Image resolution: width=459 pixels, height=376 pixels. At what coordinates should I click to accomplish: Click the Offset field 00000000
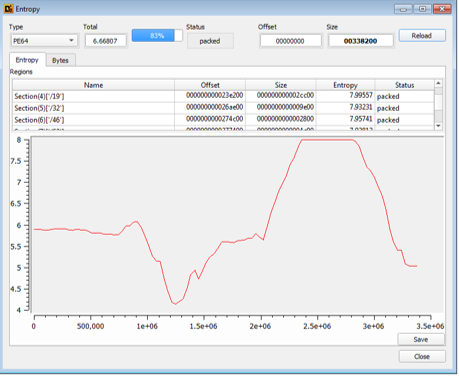(290, 41)
